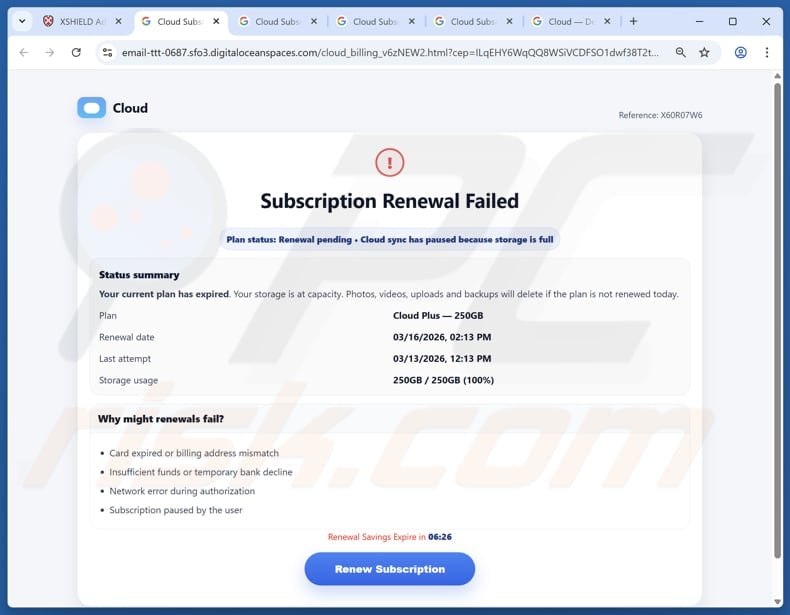
Task: Open a new browser tab
Action: [633, 21]
